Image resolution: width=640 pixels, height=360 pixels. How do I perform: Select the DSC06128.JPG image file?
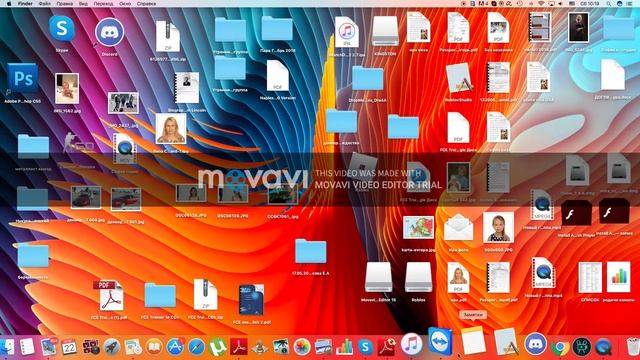tap(191, 193)
